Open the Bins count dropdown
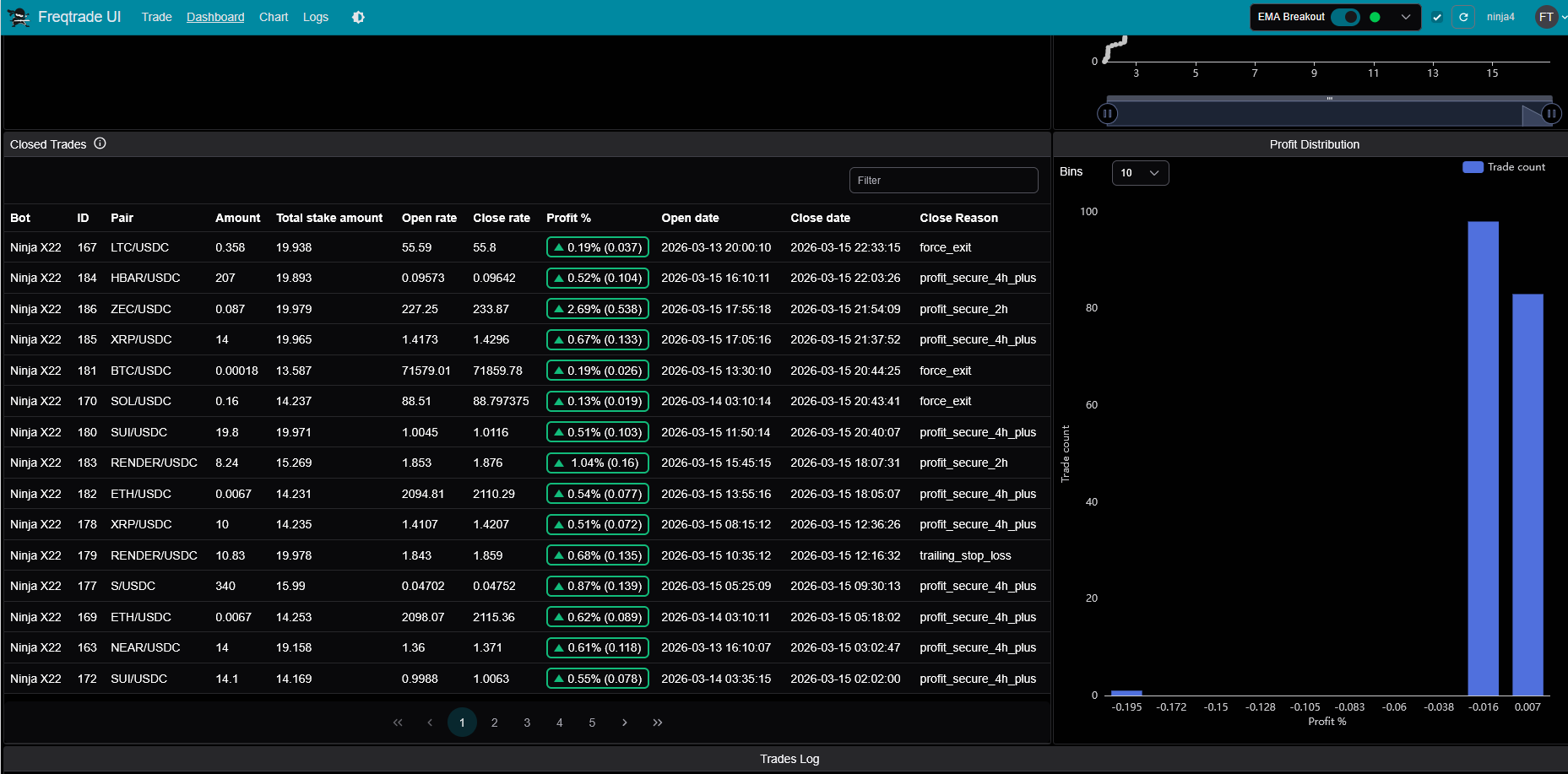 pyautogui.click(x=1140, y=173)
